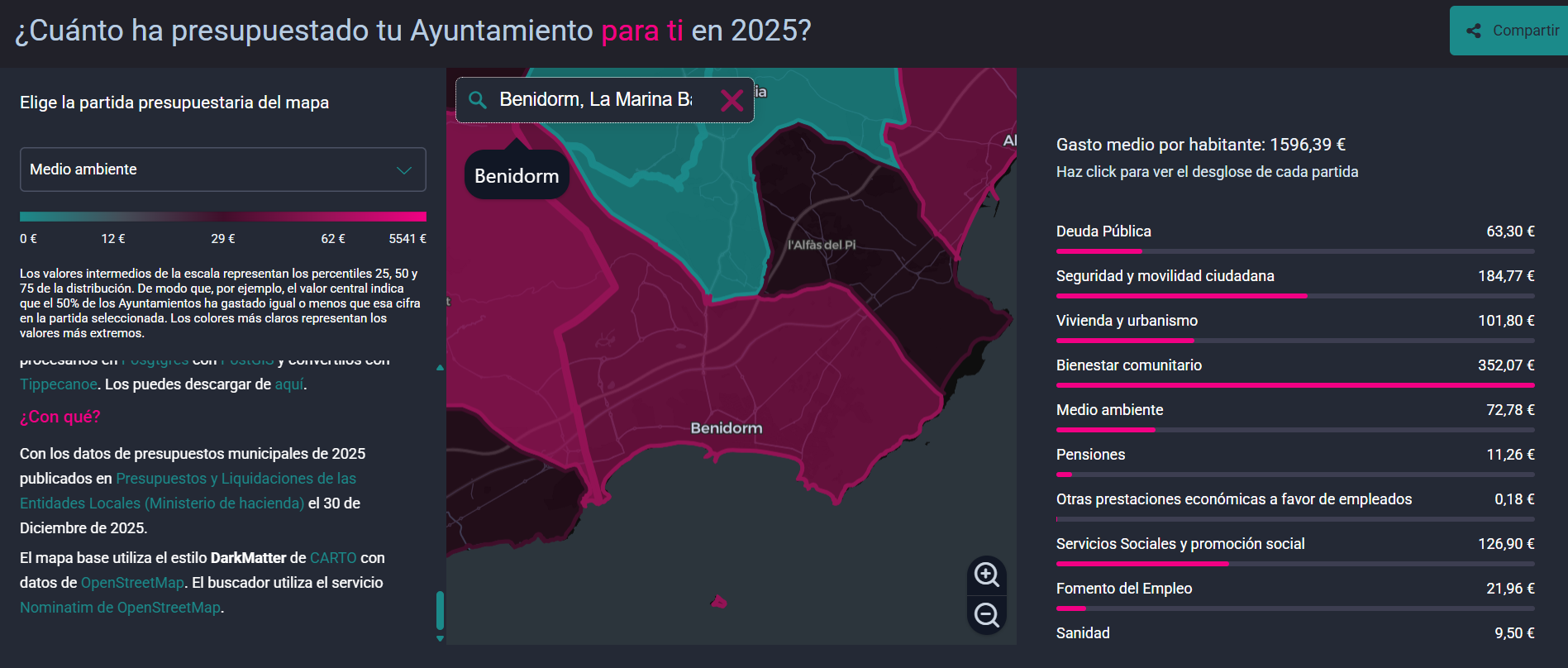Follow the Nominatim de OpenStreetMap link

coord(121,608)
